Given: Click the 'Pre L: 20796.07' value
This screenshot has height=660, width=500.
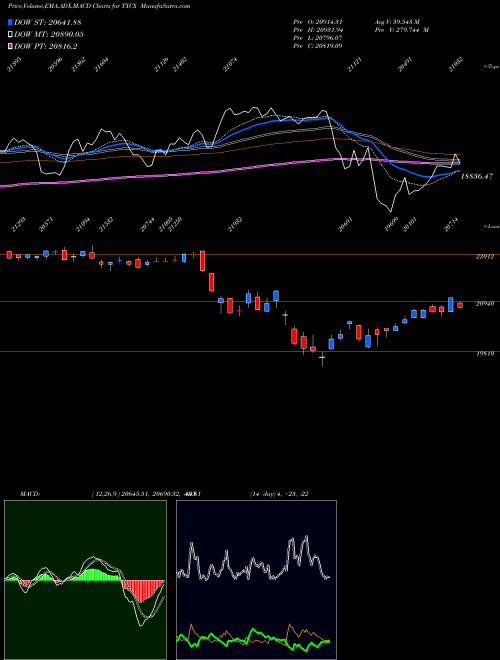Looking at the screenshot, I should [318, 38].
